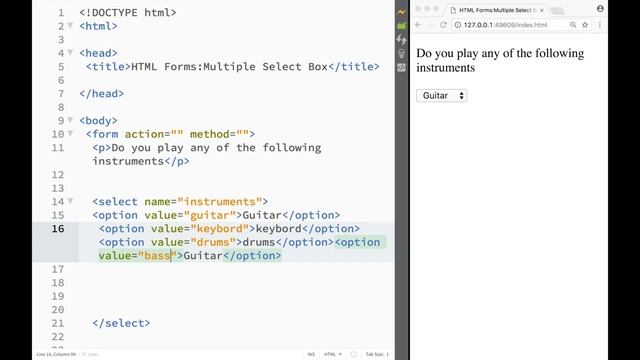Reload the page in Chrome
The width and height of the screenshot is (640, 360).
coord(444,25)
